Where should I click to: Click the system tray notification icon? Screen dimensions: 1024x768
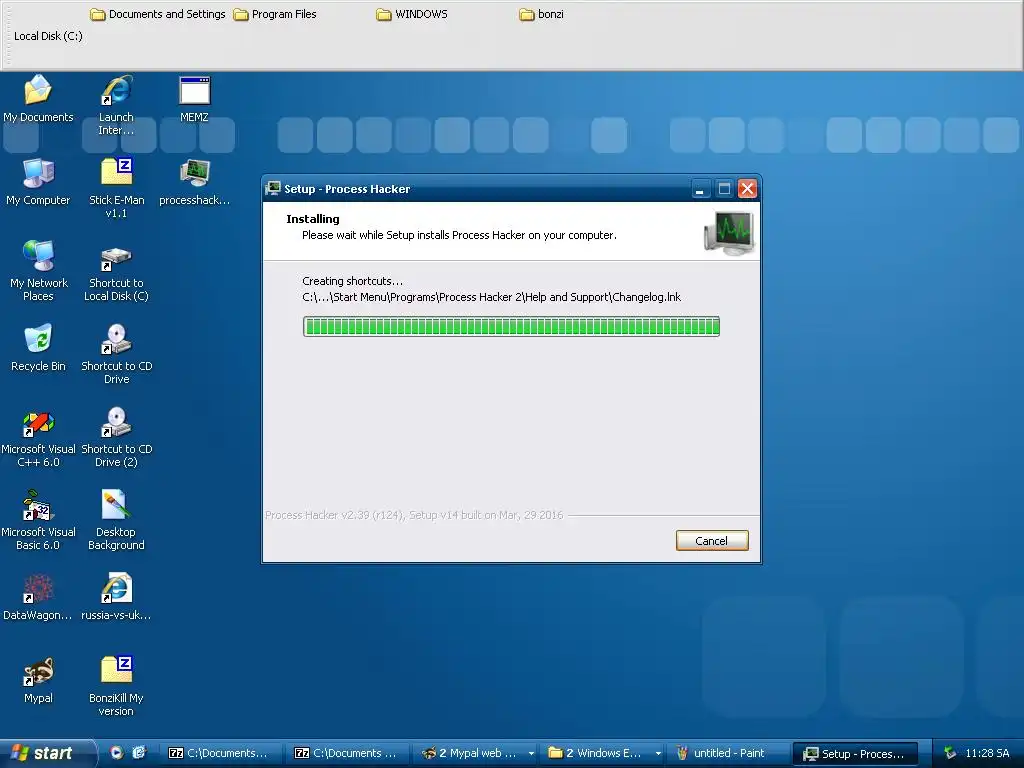(x=950, y=753)
